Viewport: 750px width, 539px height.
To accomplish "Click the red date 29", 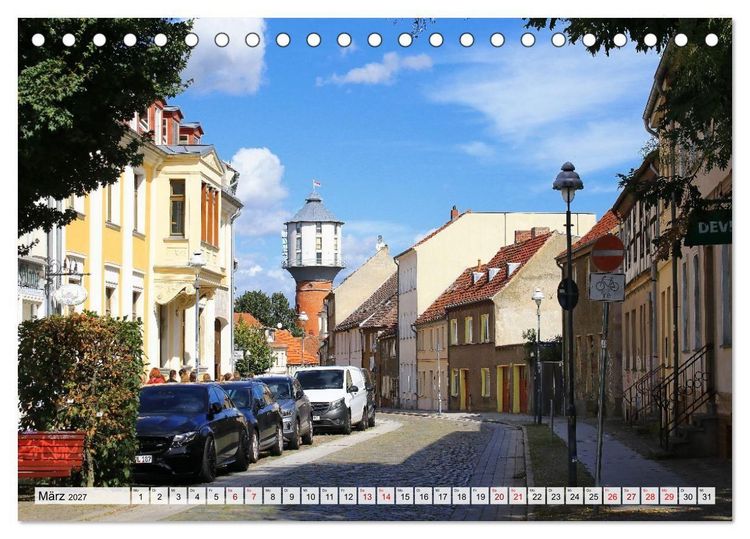I will click(669, 495).
